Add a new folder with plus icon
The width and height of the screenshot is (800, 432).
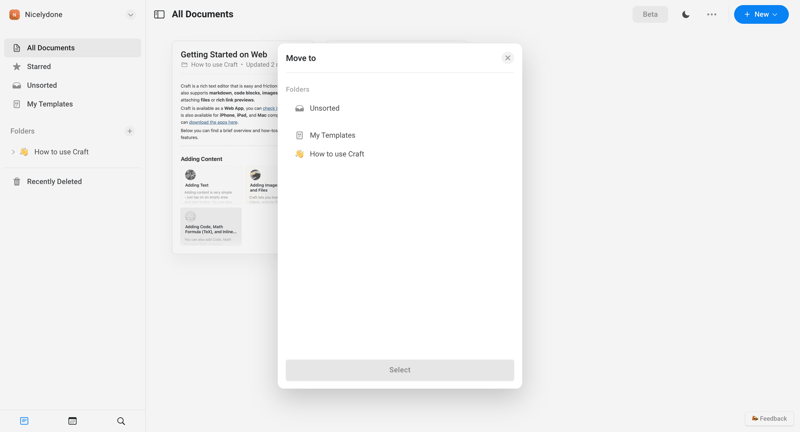130,131
